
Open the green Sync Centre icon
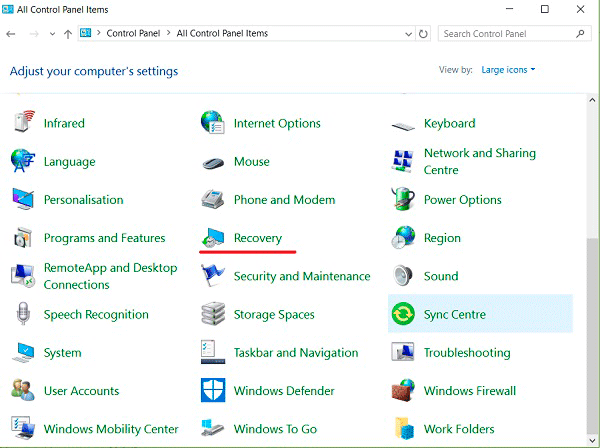pyautogui.click(x=403, y=314)
